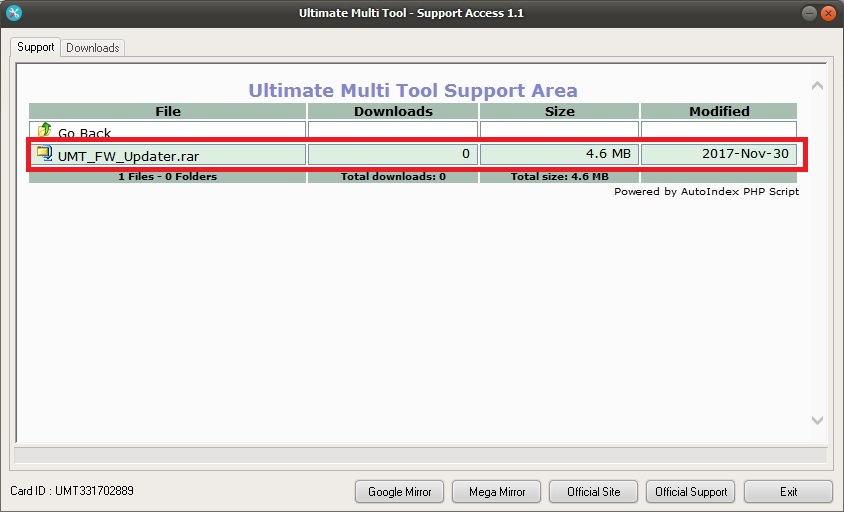Click the Ultimate Multi Tool Support Area heading
This screenshot has width=844, height=521.
[413, 90]
